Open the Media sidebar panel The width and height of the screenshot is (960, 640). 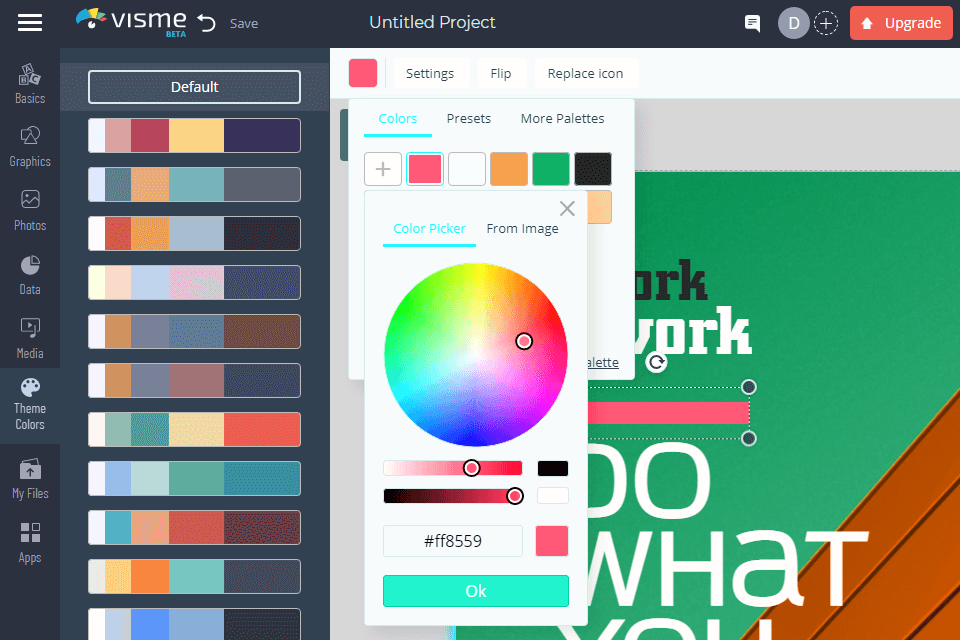pos(30,338)
